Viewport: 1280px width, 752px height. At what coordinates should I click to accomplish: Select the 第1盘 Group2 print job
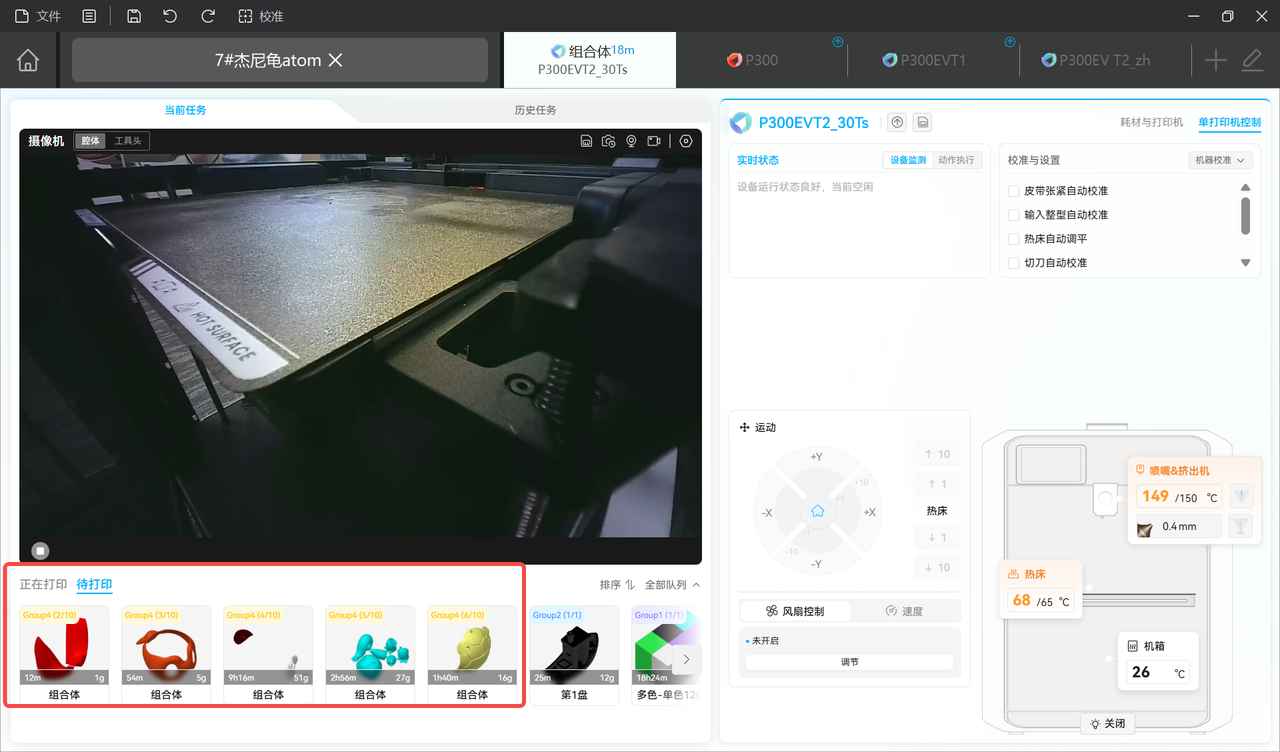coord(574,654)
